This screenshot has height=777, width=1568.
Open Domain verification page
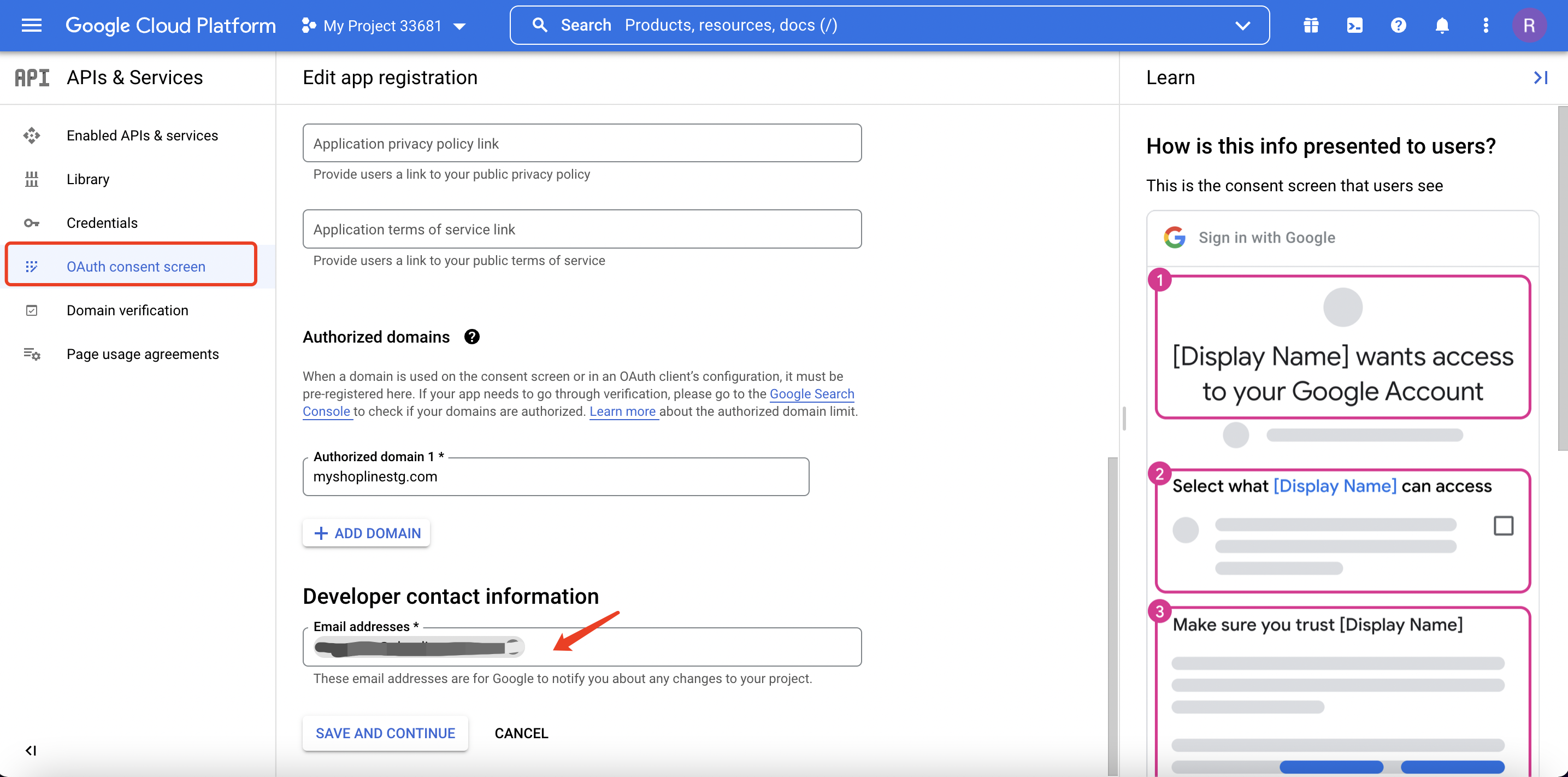coord(127,310)
